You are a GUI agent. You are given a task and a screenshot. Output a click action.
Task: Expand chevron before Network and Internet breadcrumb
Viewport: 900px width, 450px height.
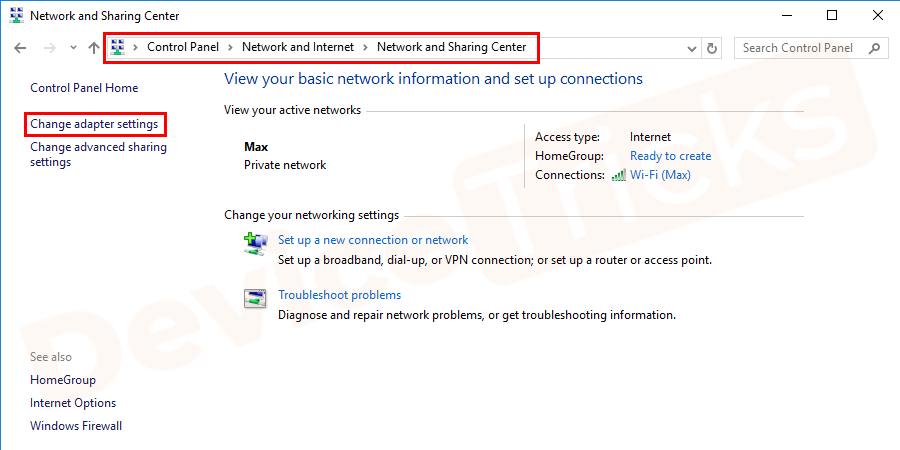(230, 48)
